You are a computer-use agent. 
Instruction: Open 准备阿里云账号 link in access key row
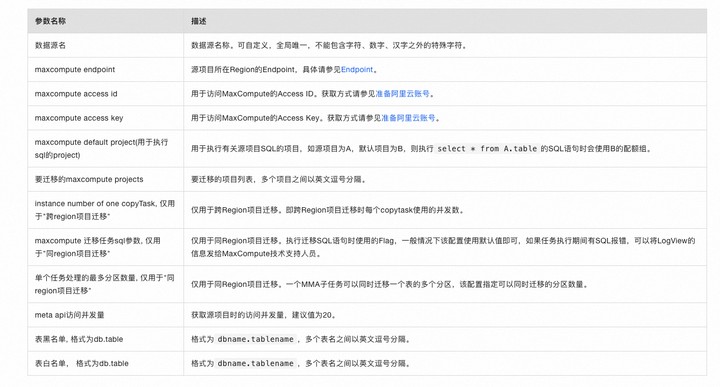[x=408, y=118]
